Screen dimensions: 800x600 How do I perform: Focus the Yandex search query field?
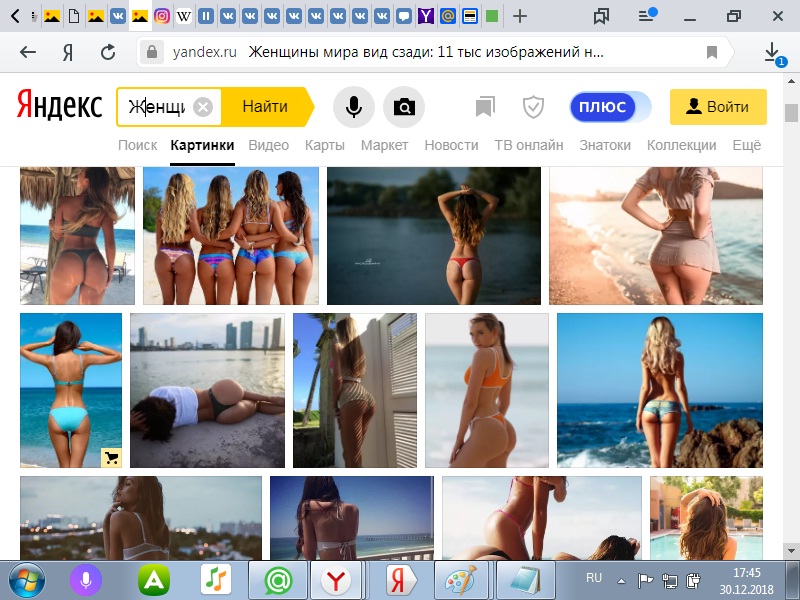tap(157, 107)
